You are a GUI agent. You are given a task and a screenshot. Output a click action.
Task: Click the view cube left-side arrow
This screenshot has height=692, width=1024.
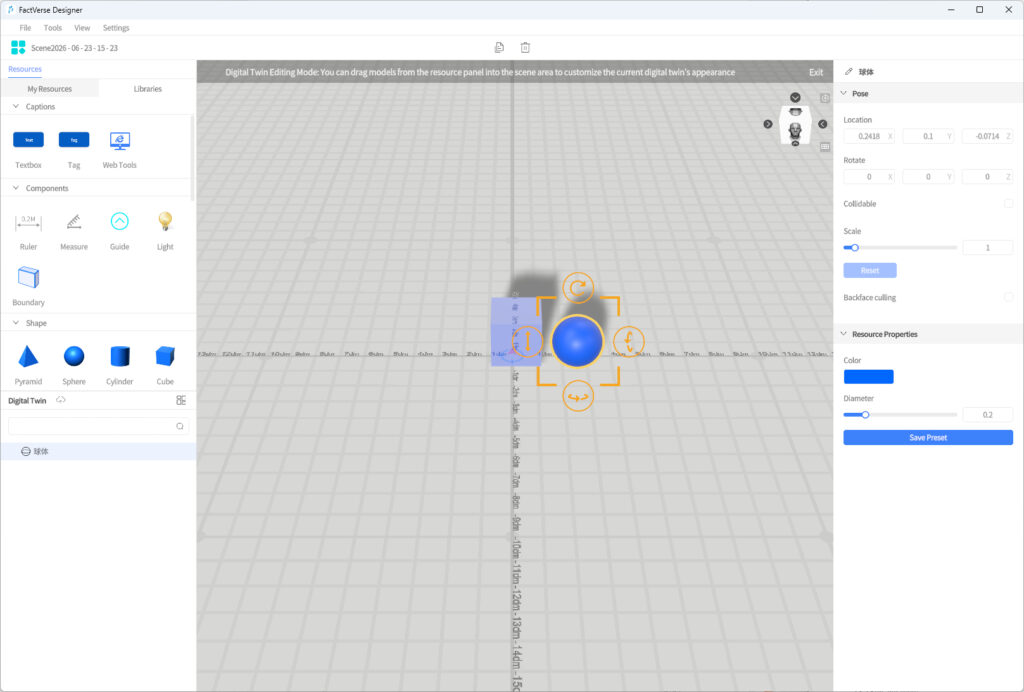point(768,124)
